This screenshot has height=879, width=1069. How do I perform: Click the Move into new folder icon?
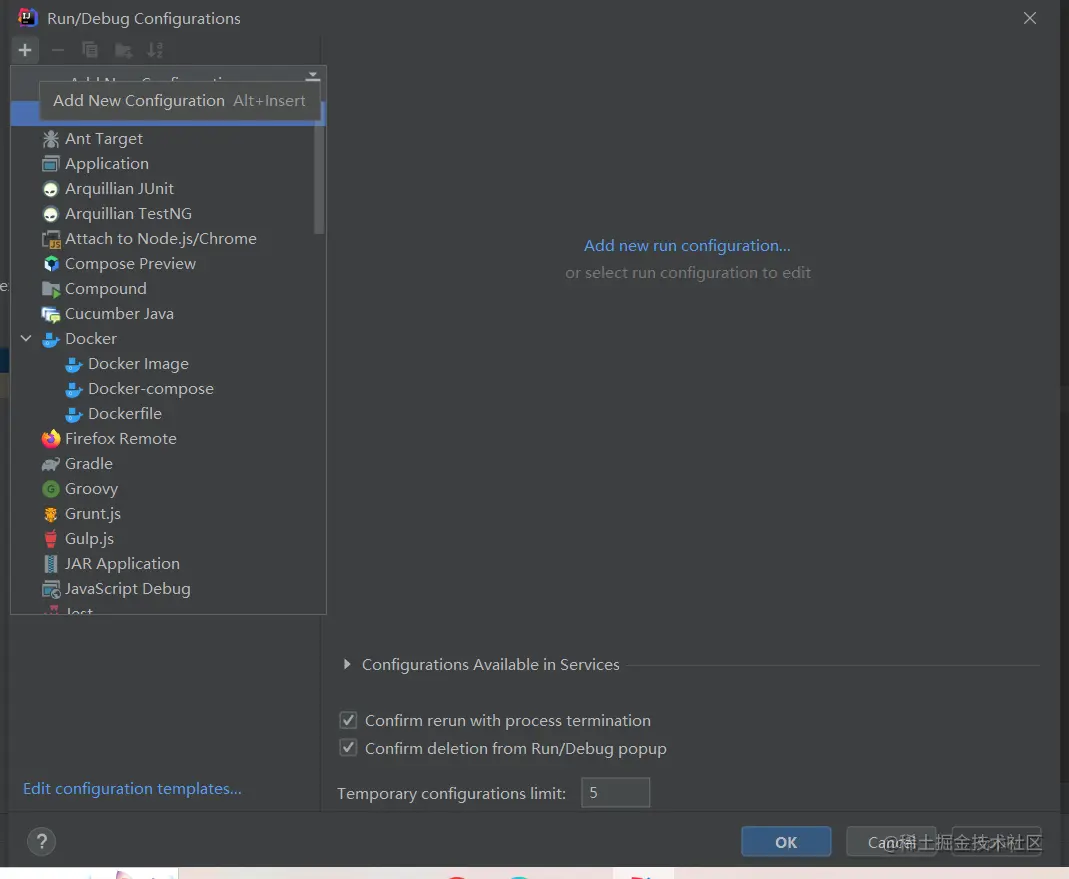(123, 50)
